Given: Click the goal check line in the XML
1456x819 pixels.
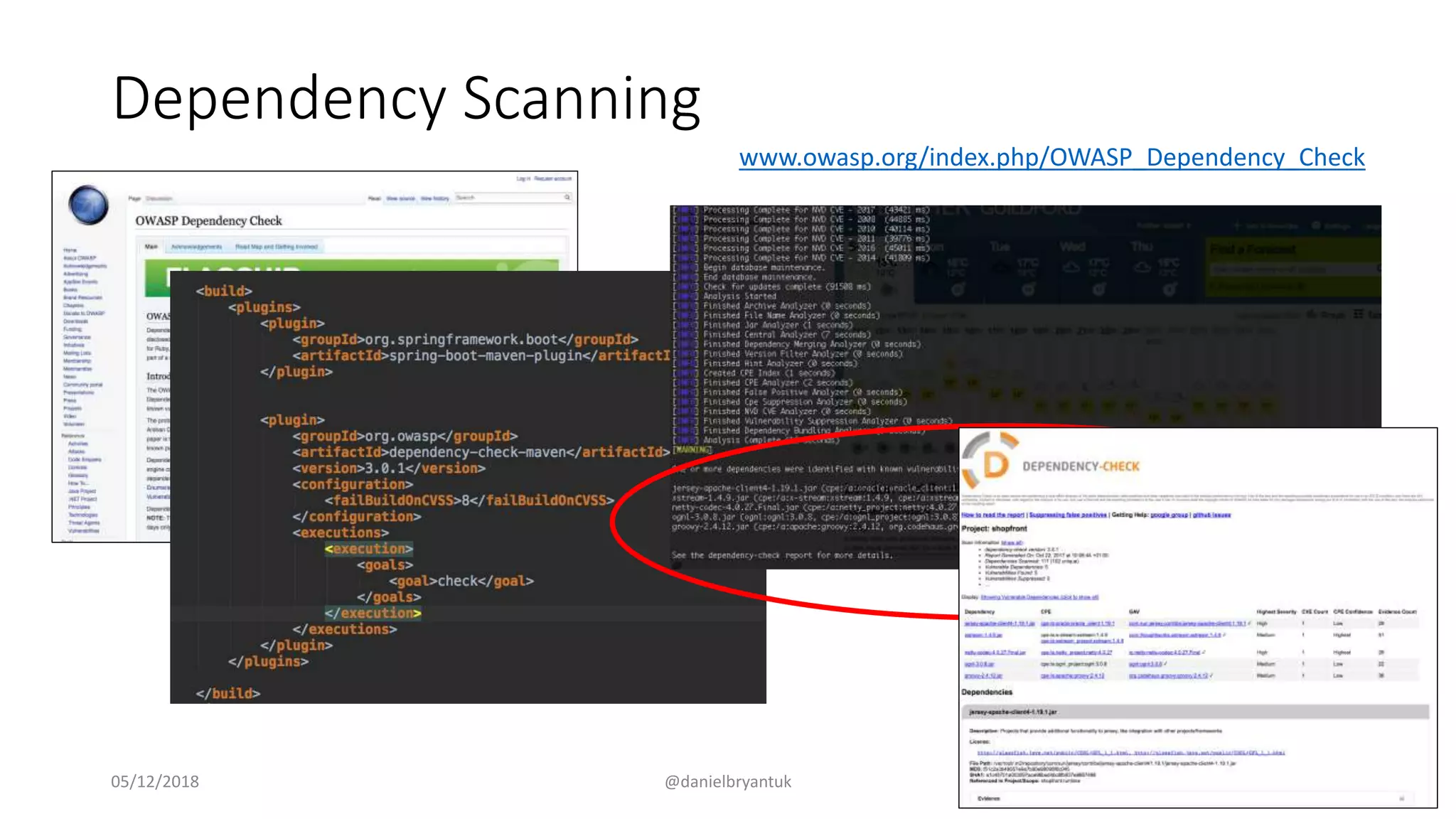Looking at the screenshot, I should click(x=461, y=581).
